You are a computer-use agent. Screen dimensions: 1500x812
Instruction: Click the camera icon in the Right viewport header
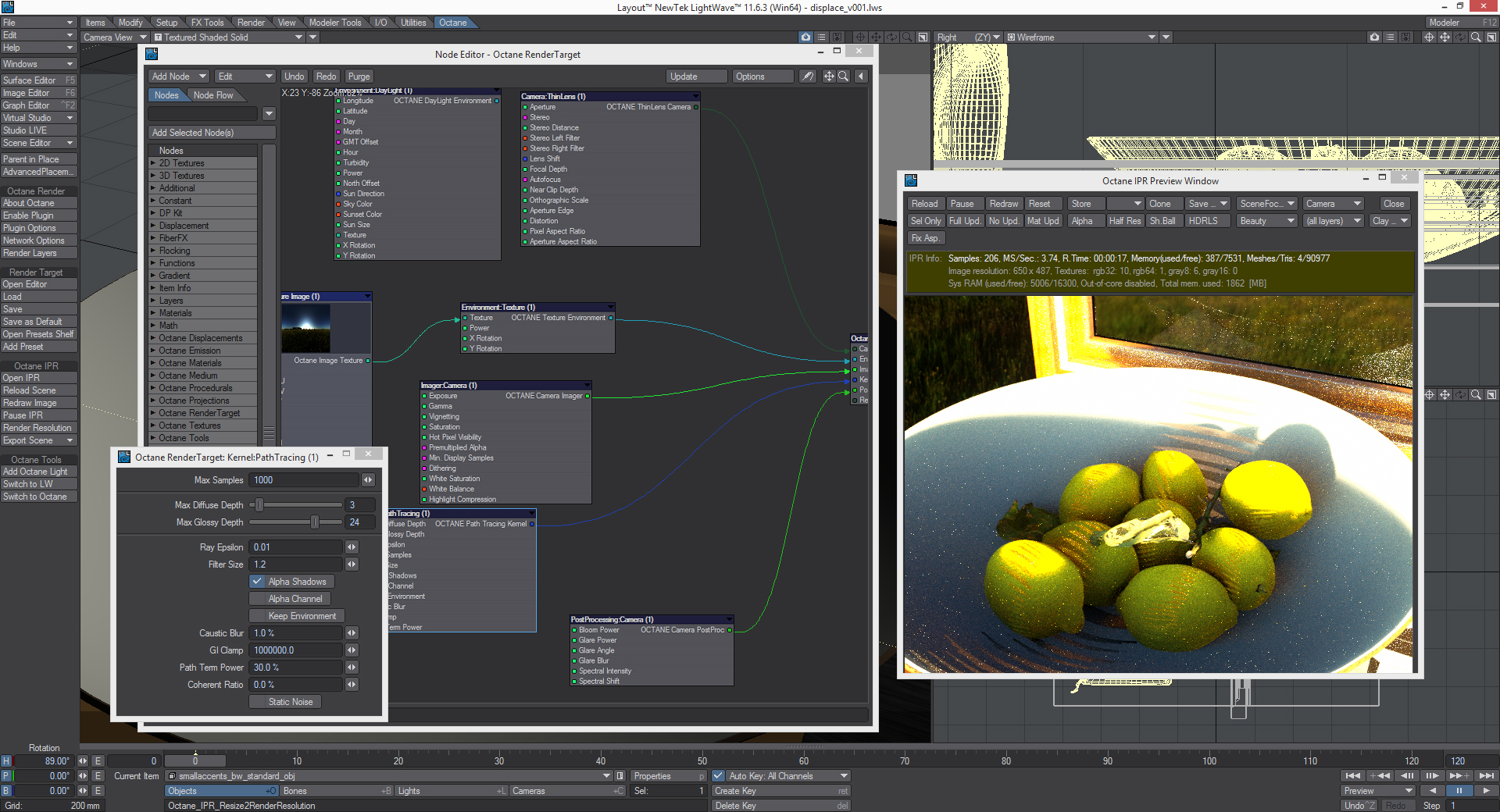pos(1374,37)
